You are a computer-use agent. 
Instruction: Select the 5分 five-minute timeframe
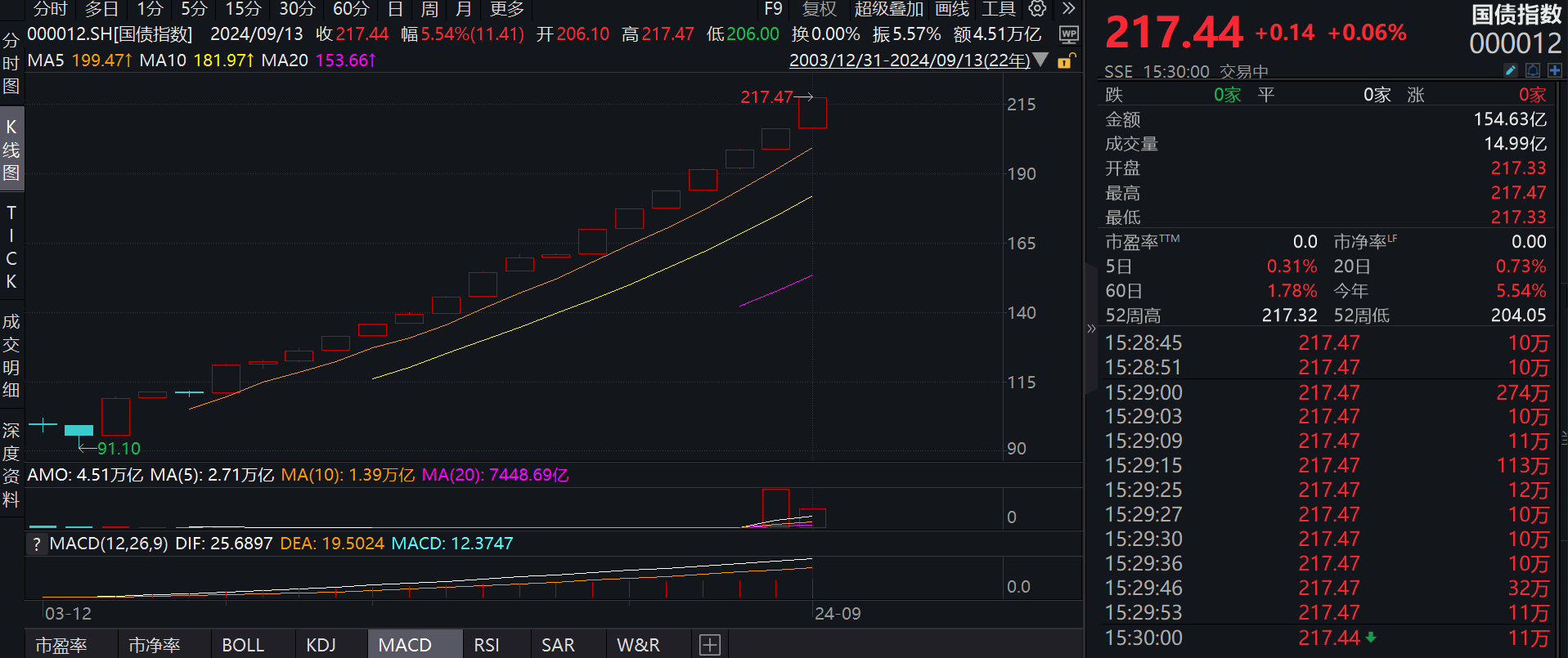pos(194,9)
